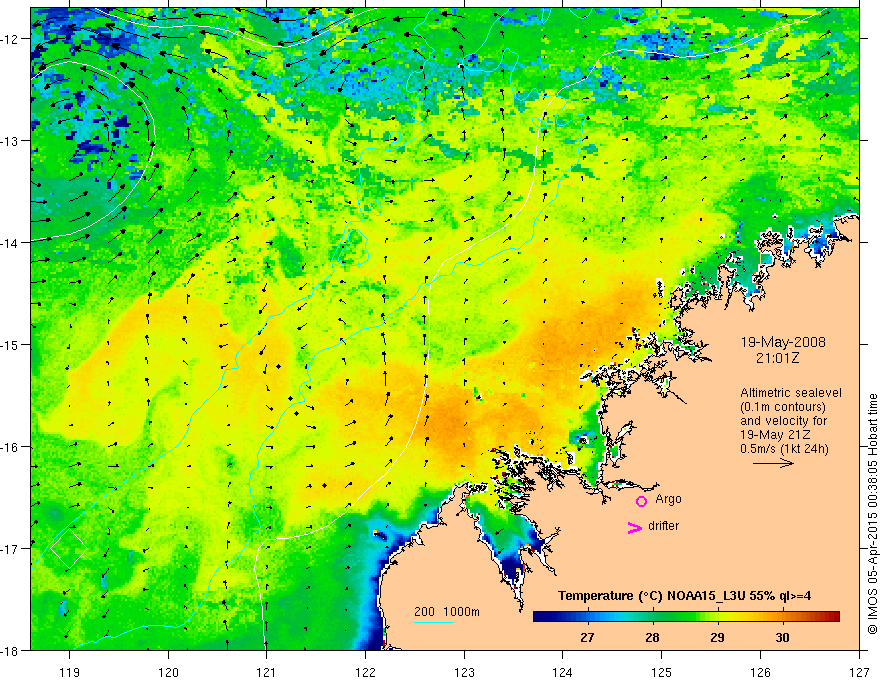This screenshot has width=880, height=680.
Task: Click latitude axis label -17
Action: click(x=12, y=548)
